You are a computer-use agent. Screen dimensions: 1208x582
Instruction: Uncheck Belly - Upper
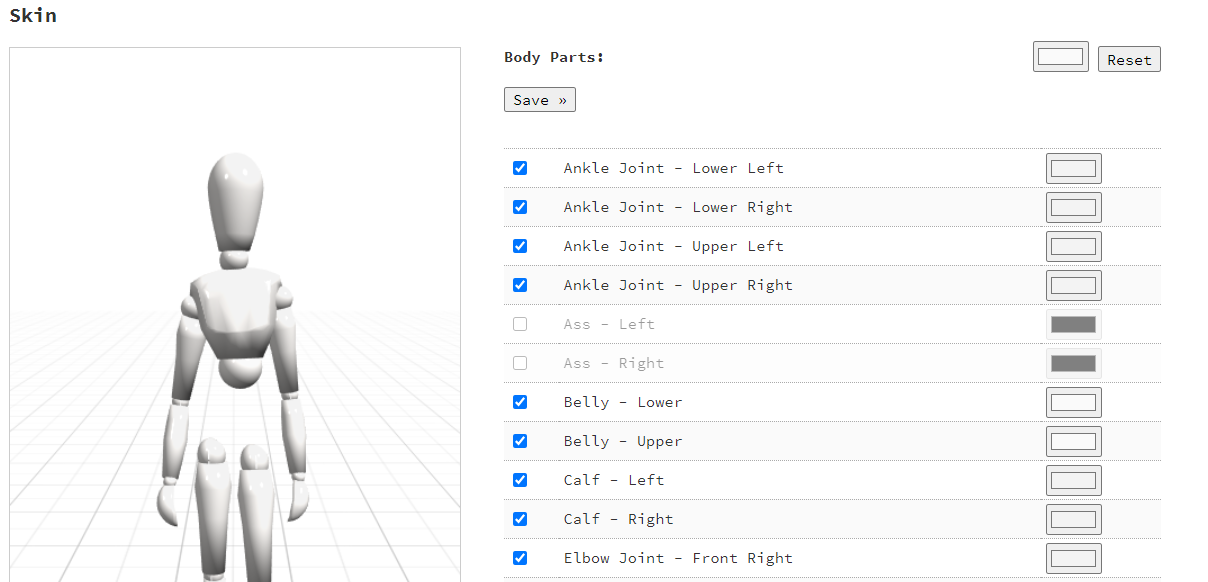(x=520, y=441)
